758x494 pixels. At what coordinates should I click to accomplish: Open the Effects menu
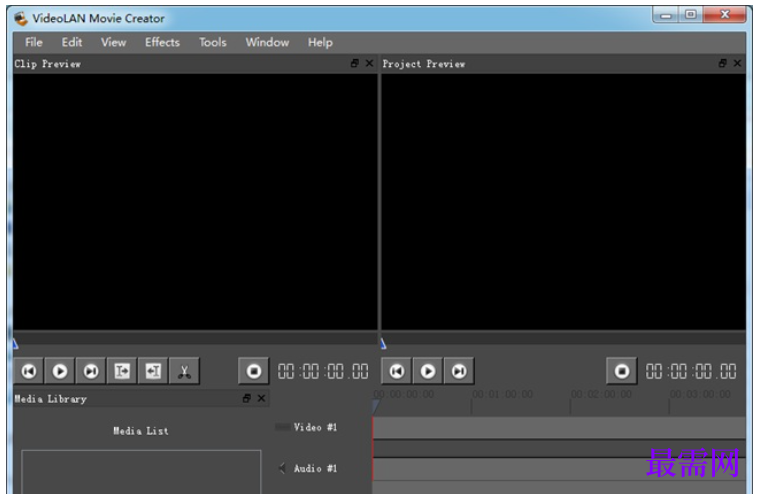click(162, 43)
